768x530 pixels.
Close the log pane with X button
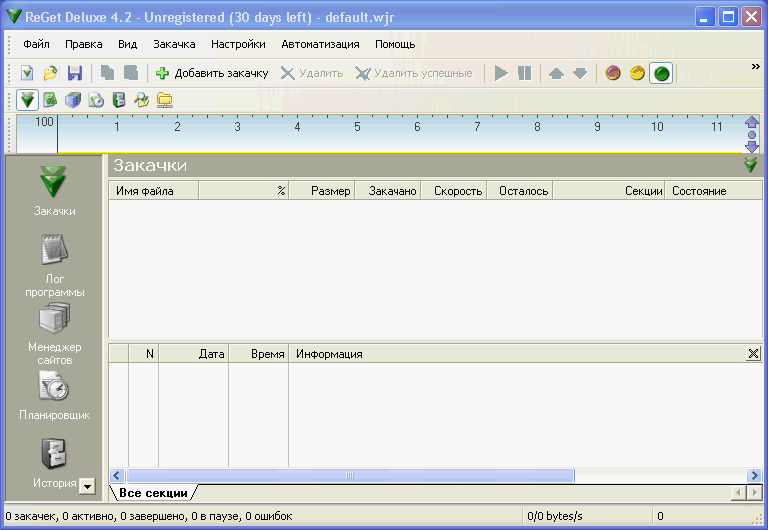click(x=753, y=353)
